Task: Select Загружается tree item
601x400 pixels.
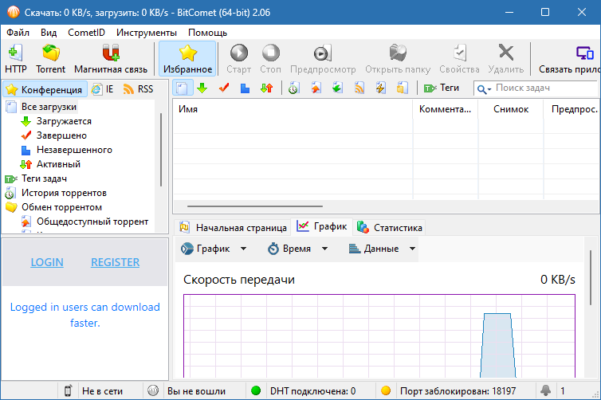Action: coord(64,121)
